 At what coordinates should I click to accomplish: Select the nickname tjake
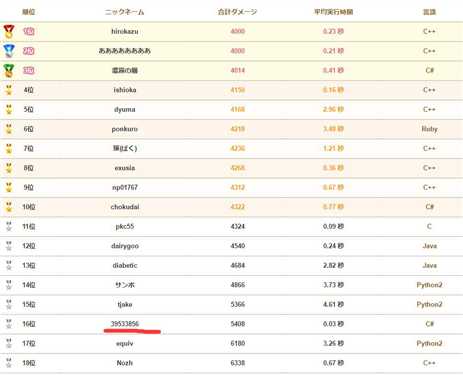(125, 304)
